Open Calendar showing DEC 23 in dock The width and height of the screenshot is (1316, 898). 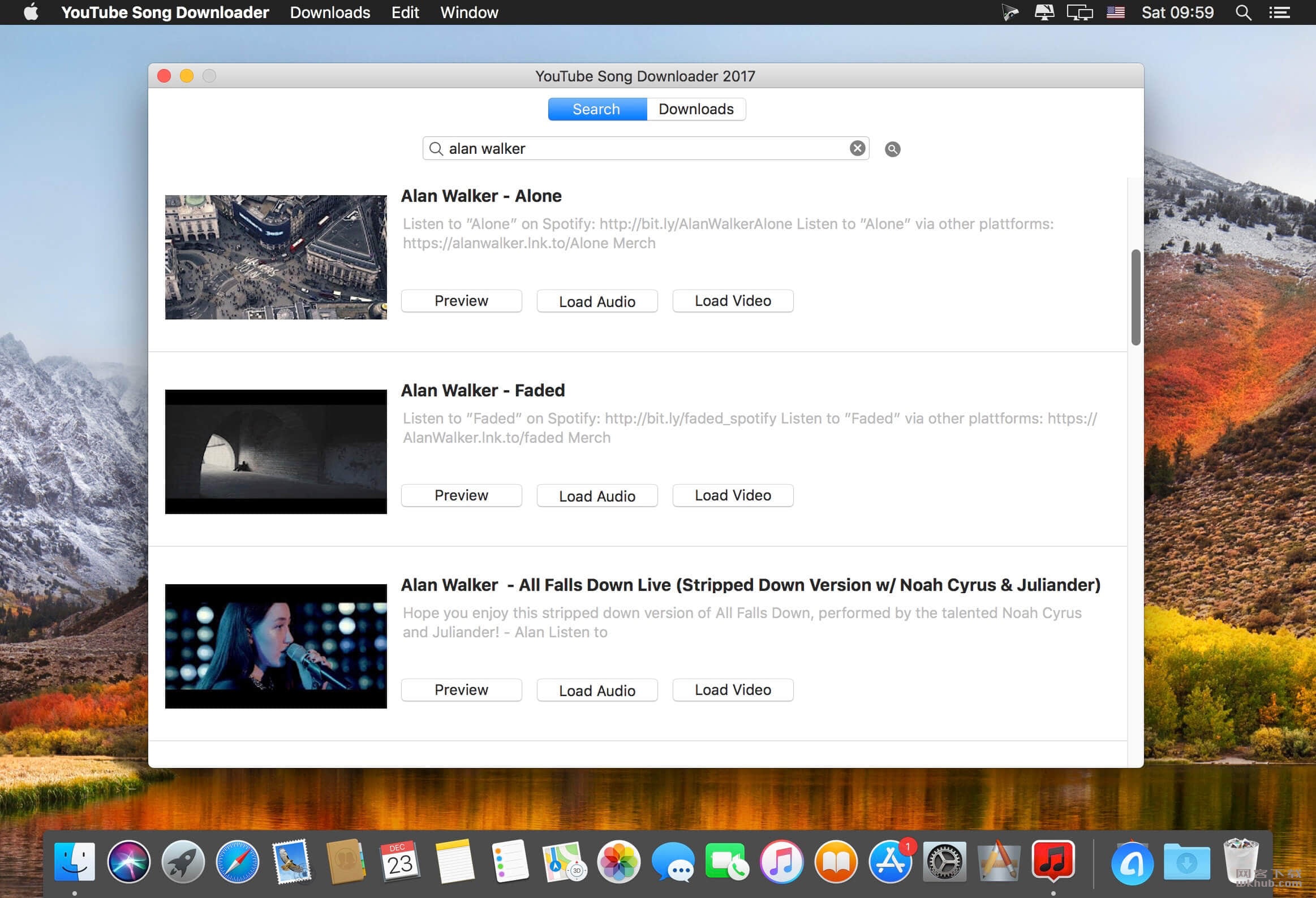coord(401,862)
